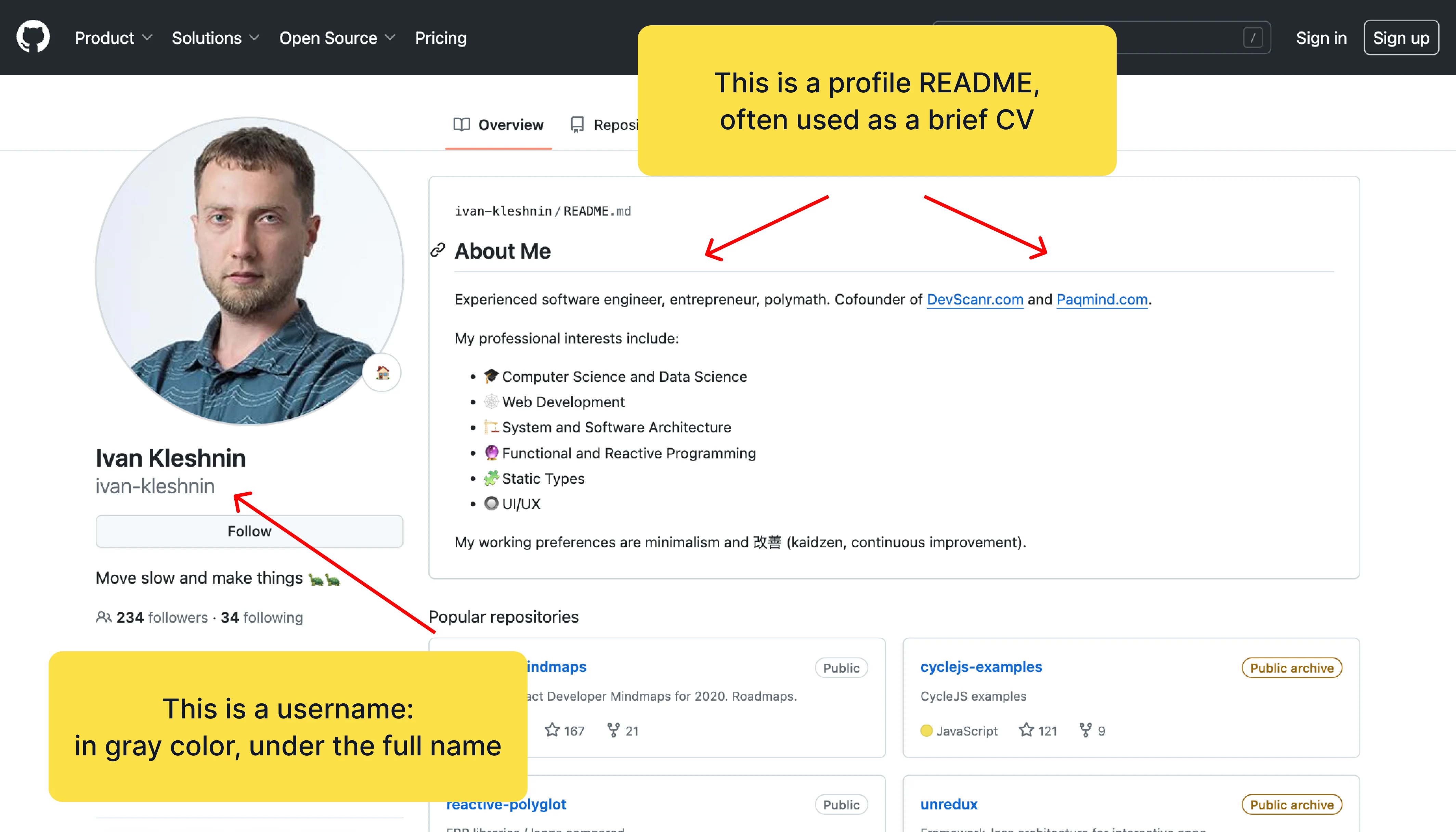1456x832 pixels.
Task: Click the slash key search field hint
Action: [x=1252, y=38]
